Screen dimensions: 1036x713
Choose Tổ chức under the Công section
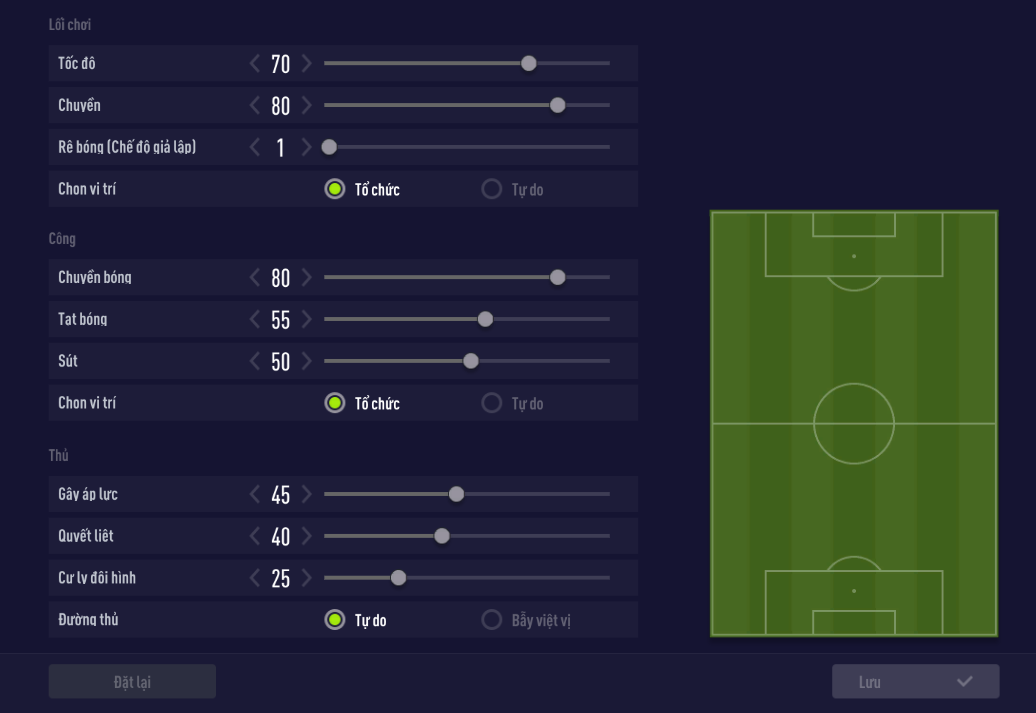(335, 403)
